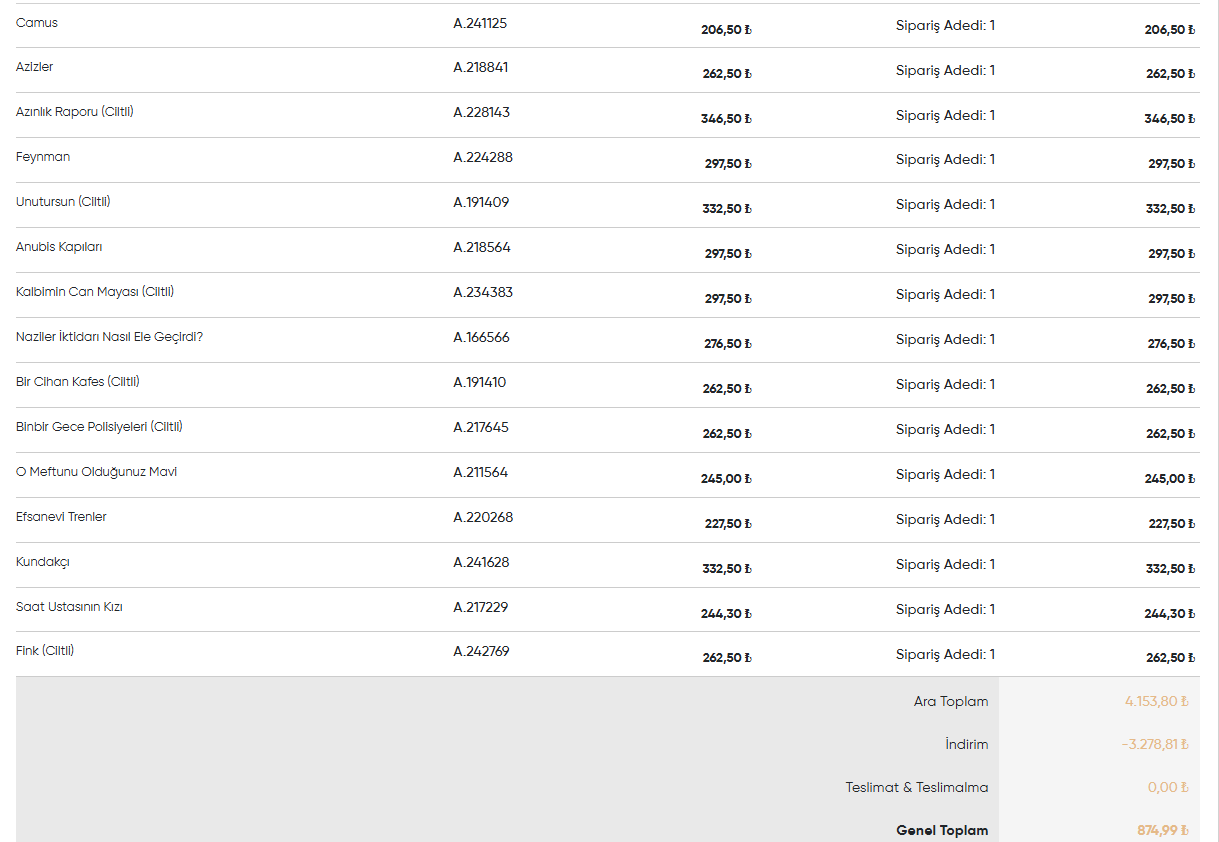Open Naziler İktidarı Nasıl Ele Geçirdi?
1219x842 pixels.
pos(110,337)
